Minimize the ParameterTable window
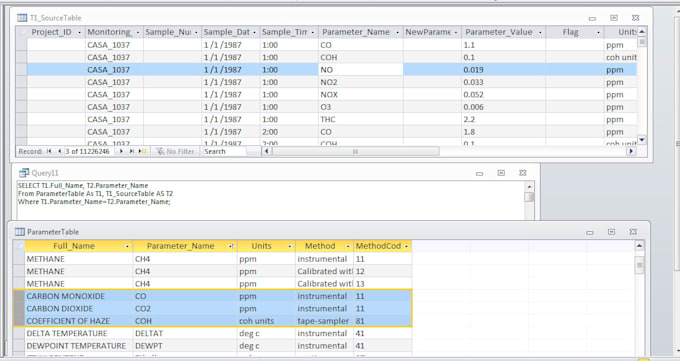Screen dimensions: 680x361 click(589, 232)
